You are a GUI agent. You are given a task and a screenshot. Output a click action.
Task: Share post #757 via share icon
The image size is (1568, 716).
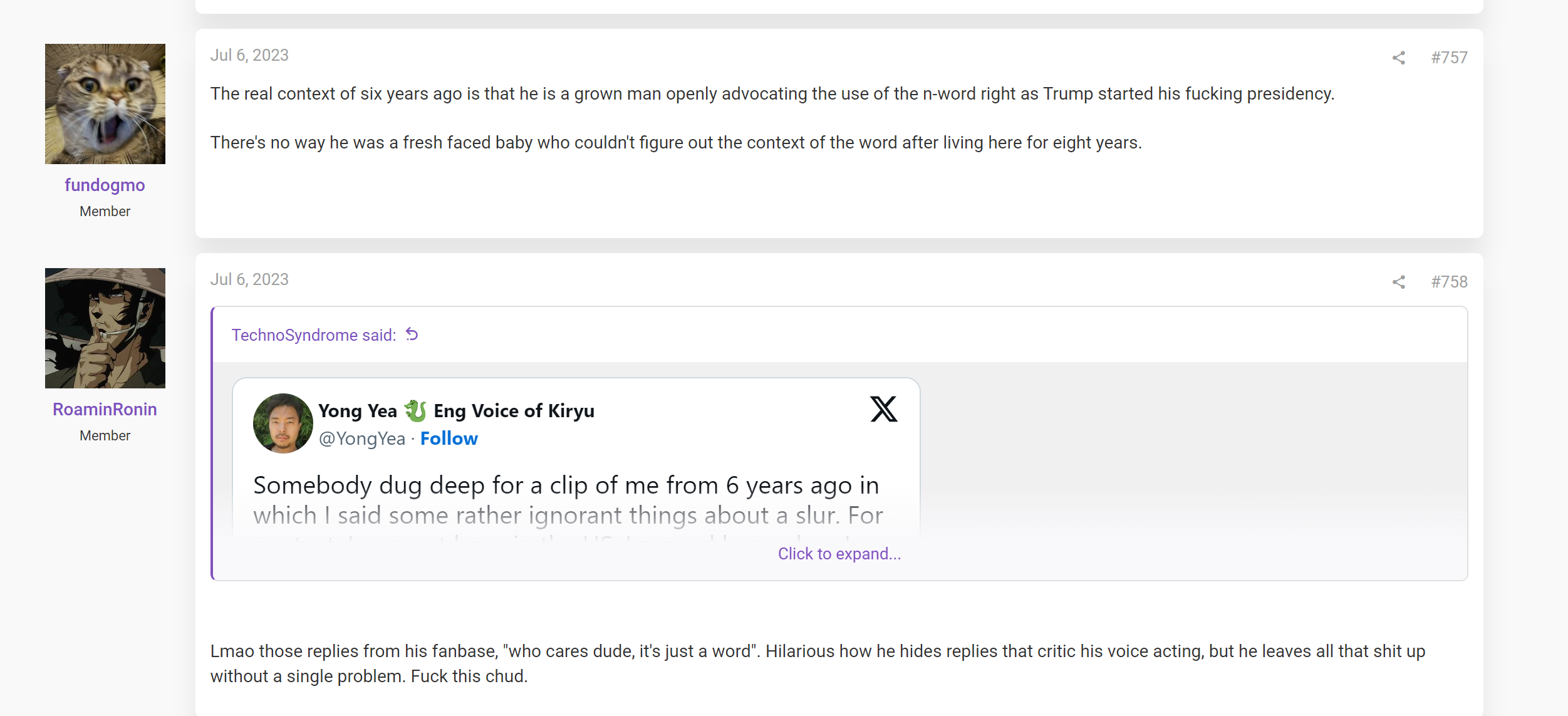1398,58
